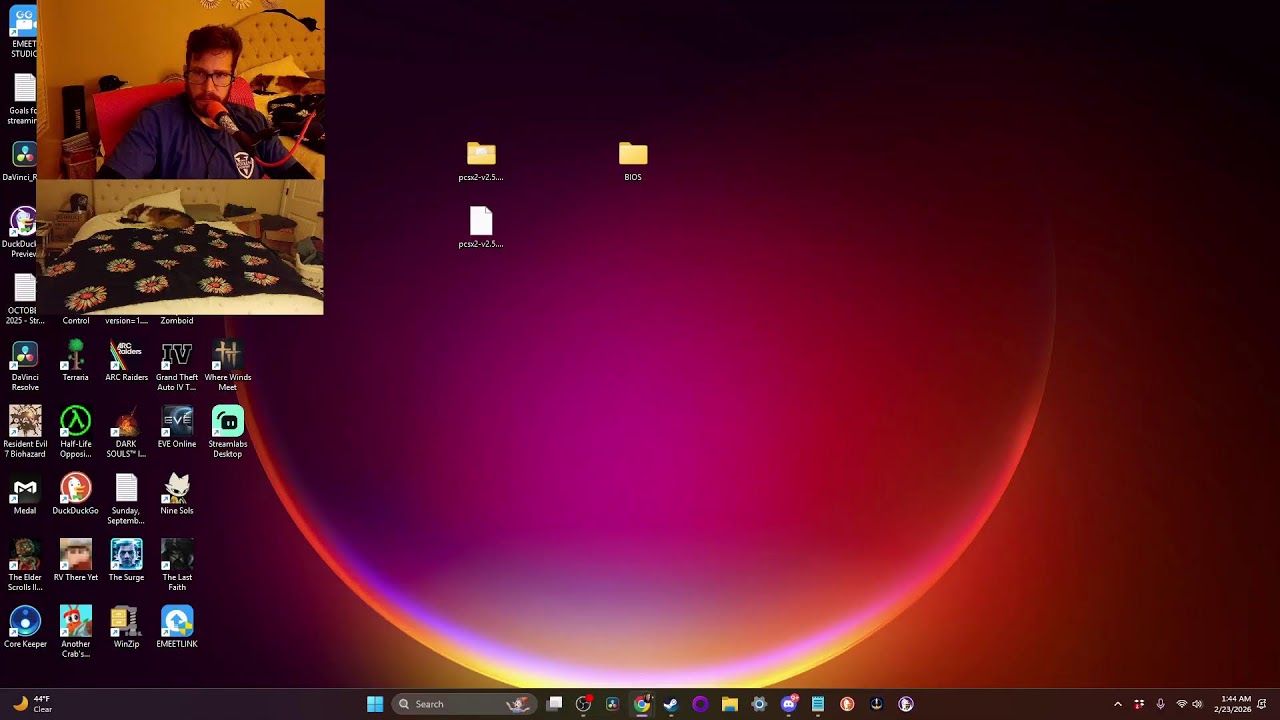
Task: Click the microphone icon in system tray
Action: [1160, 704]
